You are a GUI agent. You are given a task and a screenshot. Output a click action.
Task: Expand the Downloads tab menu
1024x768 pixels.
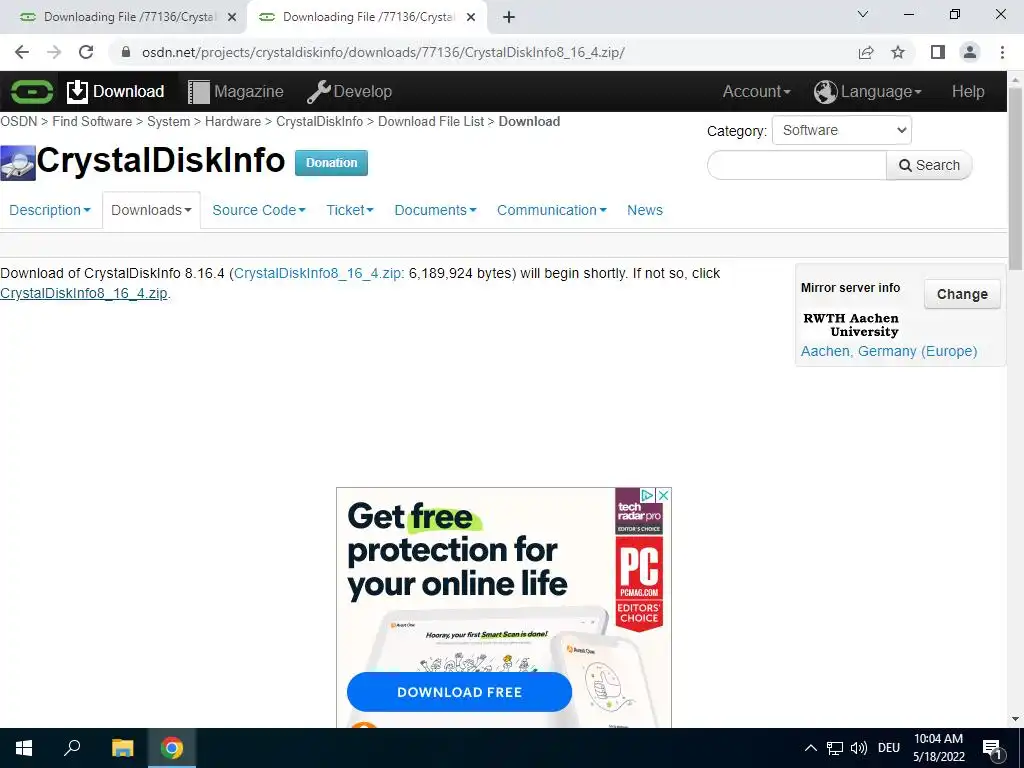[x=152, y=210]
